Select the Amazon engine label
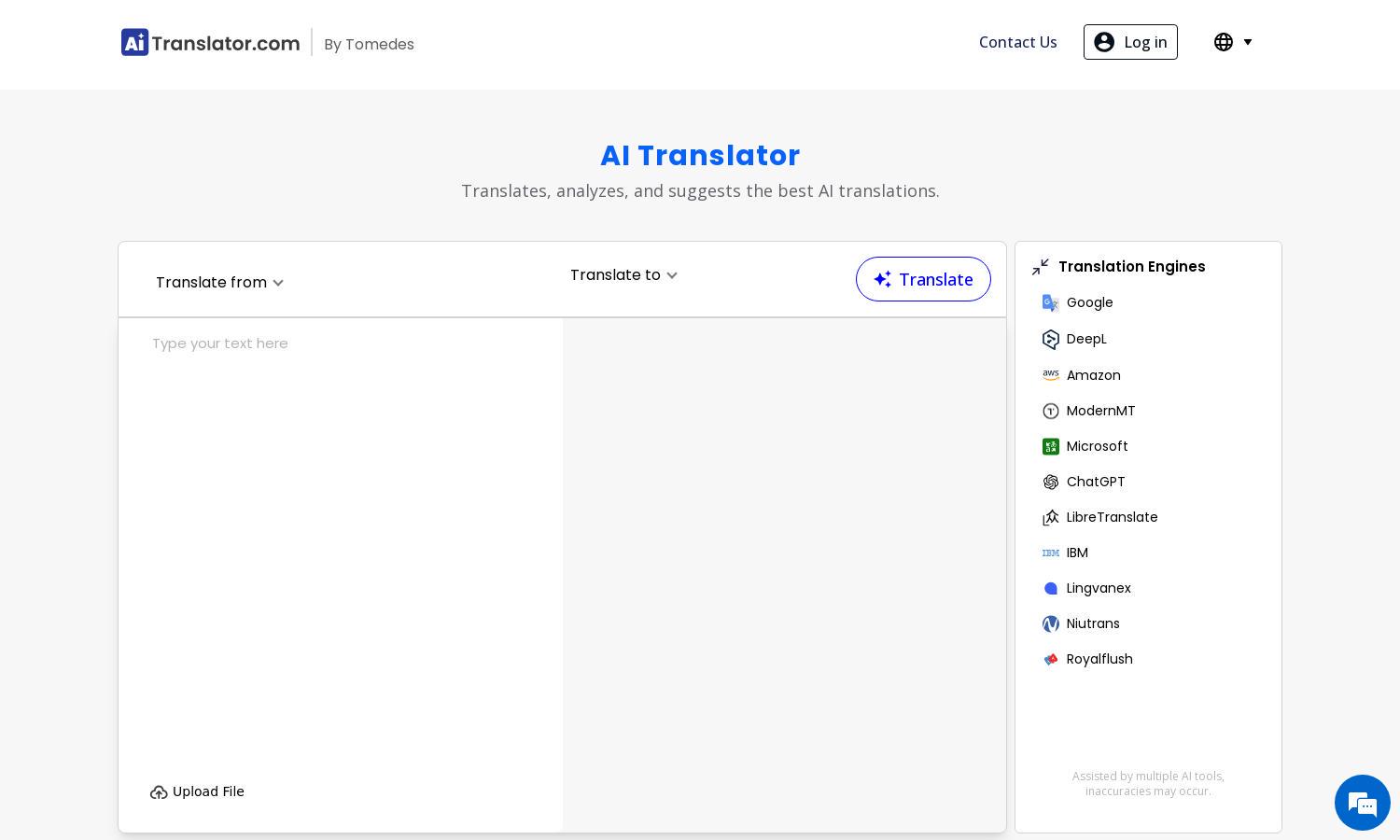 1094,375
